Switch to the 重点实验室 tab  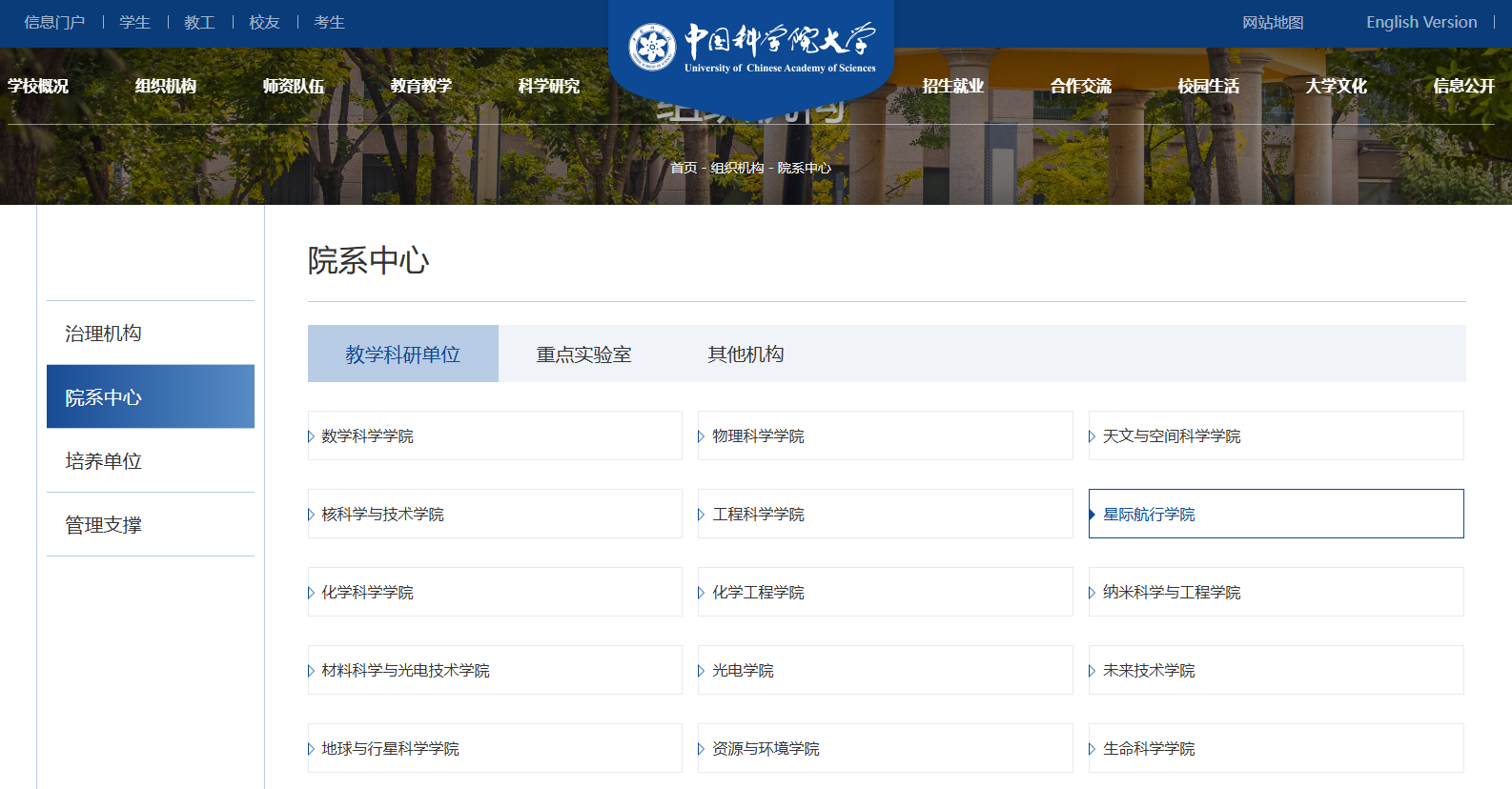point(583,354)
